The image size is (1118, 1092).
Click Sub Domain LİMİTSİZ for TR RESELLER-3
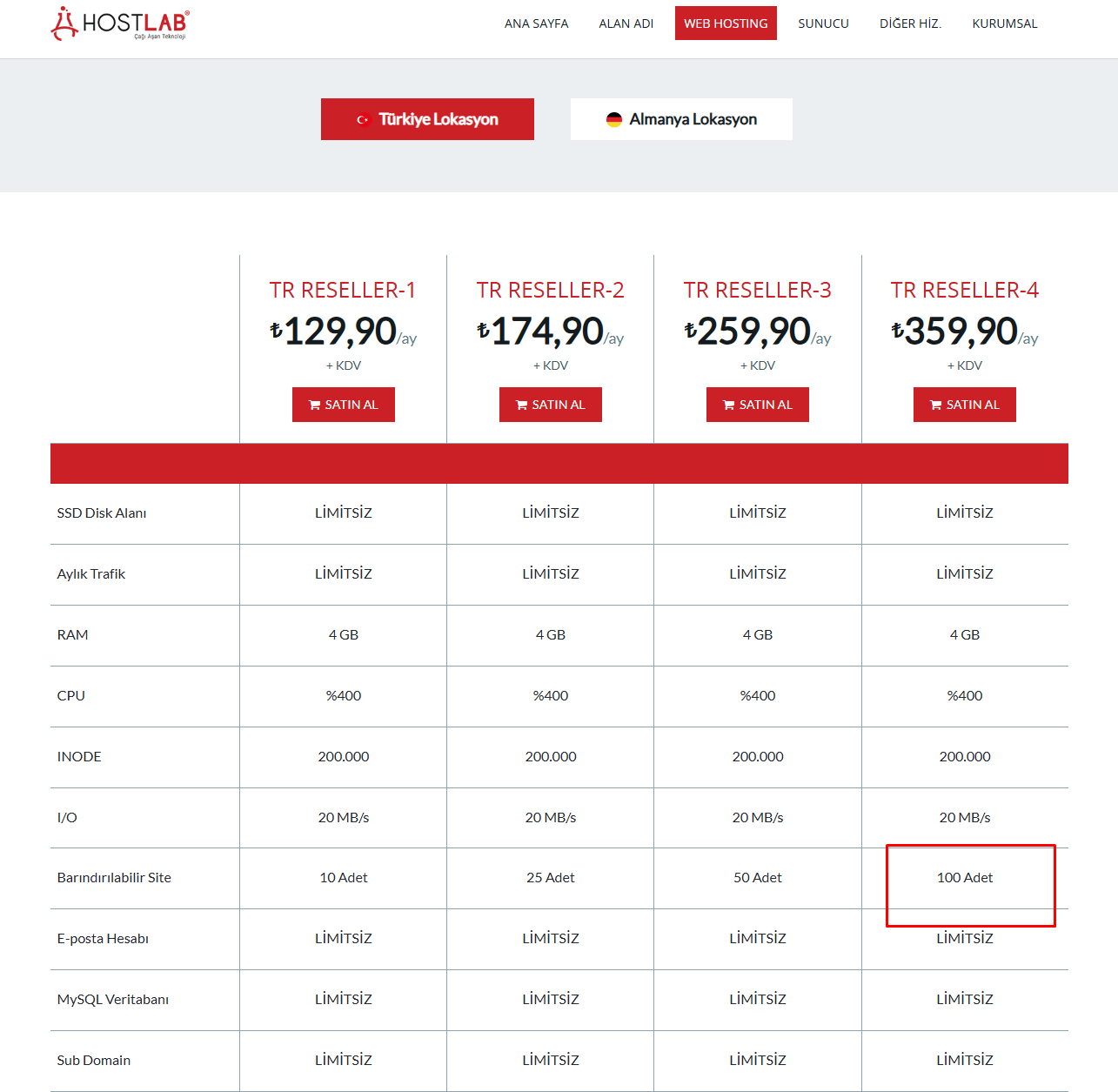click(x=758, y=1061)
